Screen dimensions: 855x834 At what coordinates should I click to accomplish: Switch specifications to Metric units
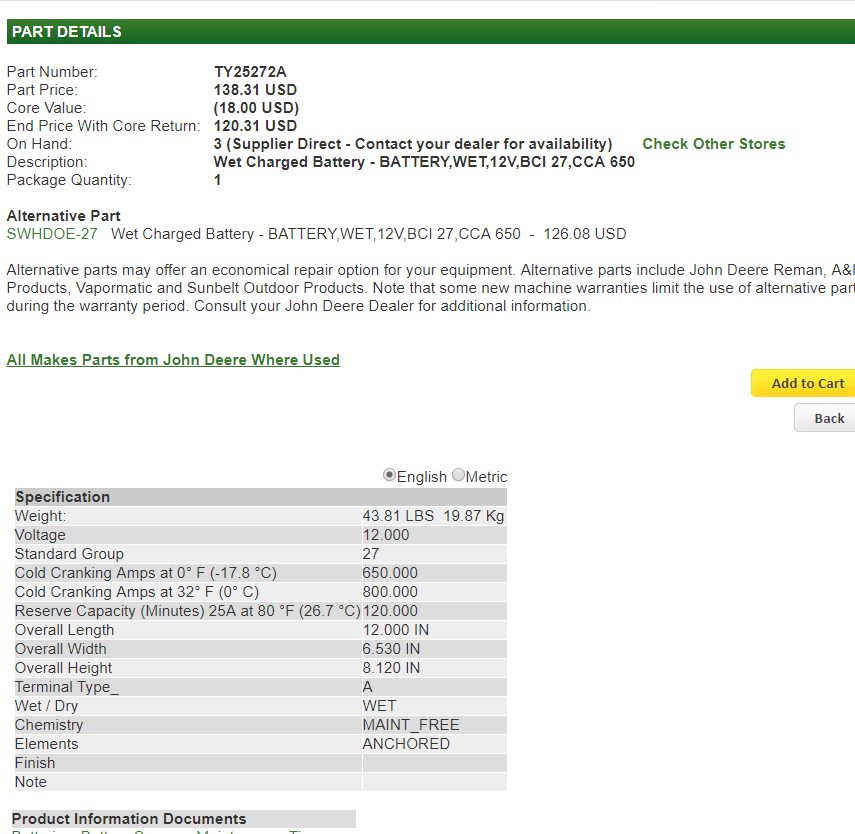tap(459, 476)
